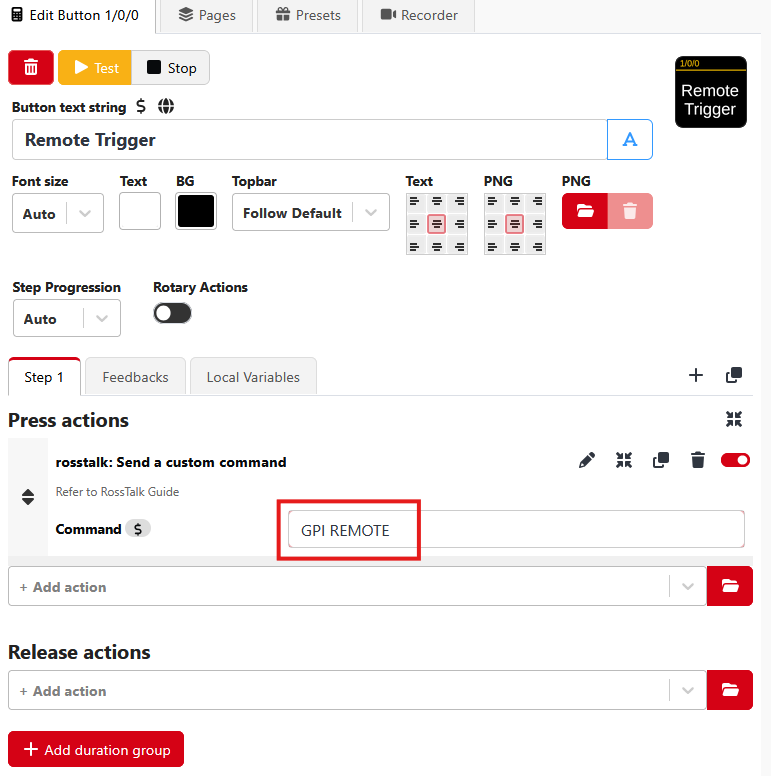Click the Remote Trigger text field
The width and height of the screenshot is (771, 776).
309,140
